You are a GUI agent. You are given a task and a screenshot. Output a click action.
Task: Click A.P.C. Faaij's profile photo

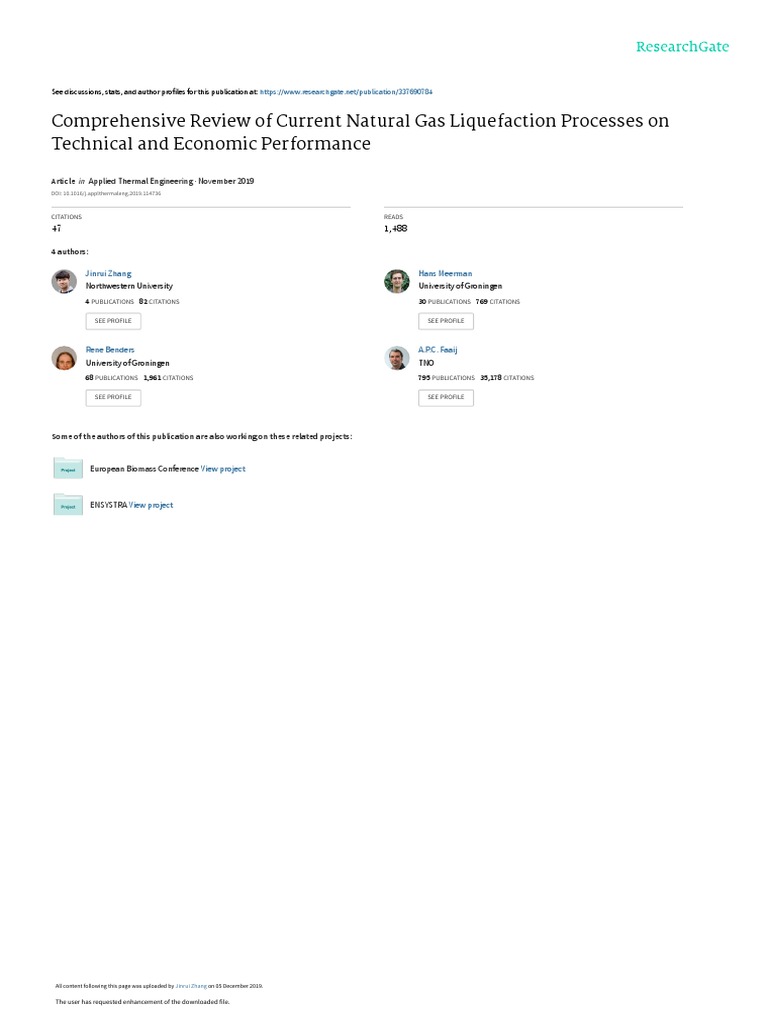pyautogui.click(x=397, y=358)
